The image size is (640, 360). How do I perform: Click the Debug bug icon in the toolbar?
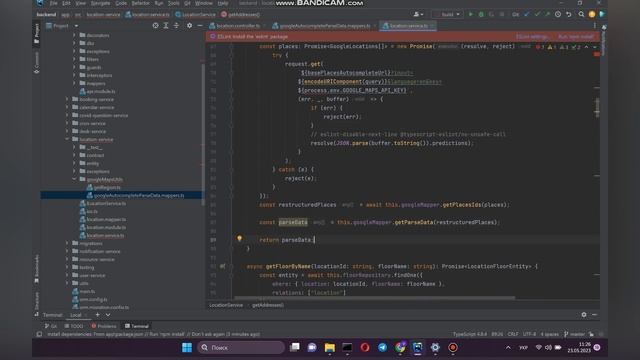click(x=481, y=14)
